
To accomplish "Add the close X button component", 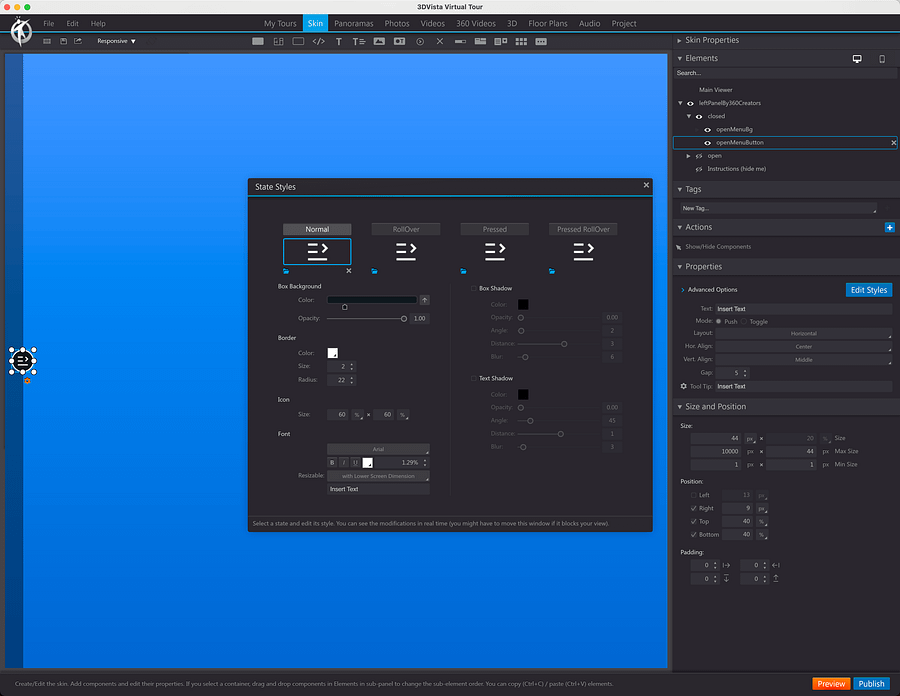I will pyautogui.click(x=440, y=41).
